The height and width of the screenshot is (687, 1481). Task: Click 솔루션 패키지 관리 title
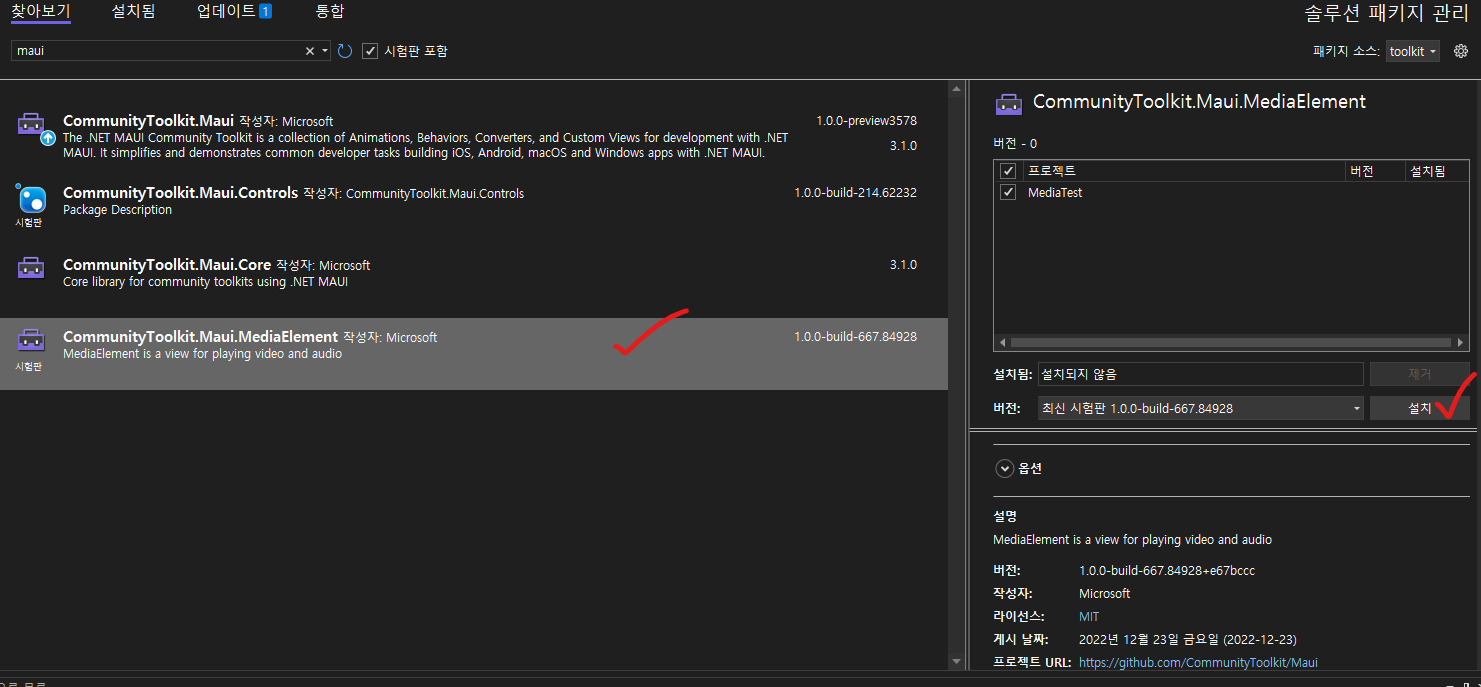click(1386, 14)
